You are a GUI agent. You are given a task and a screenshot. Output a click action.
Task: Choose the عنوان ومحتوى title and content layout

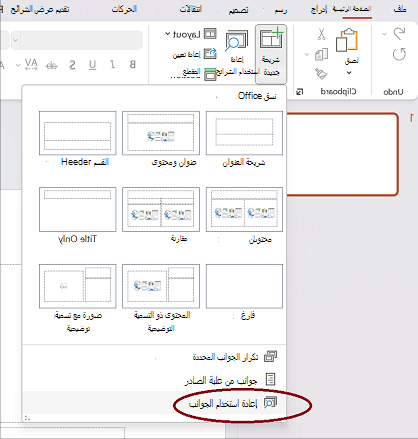click(161, 133)
